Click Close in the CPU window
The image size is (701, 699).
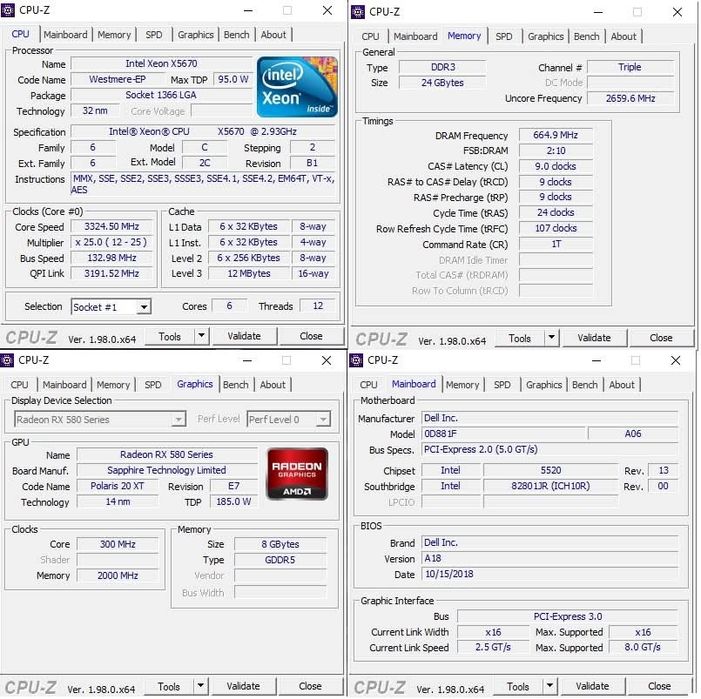pos(311,336)
